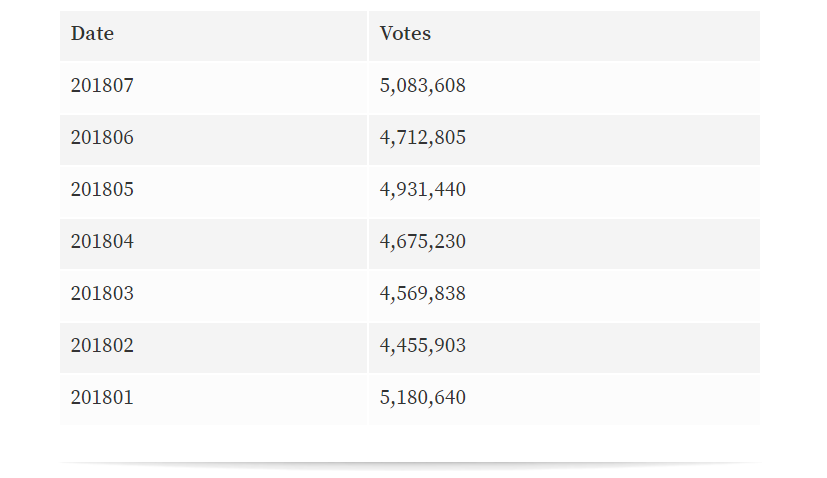Click the Votes column header
Viewport: 827px width, 478px height.
[405, 34]
